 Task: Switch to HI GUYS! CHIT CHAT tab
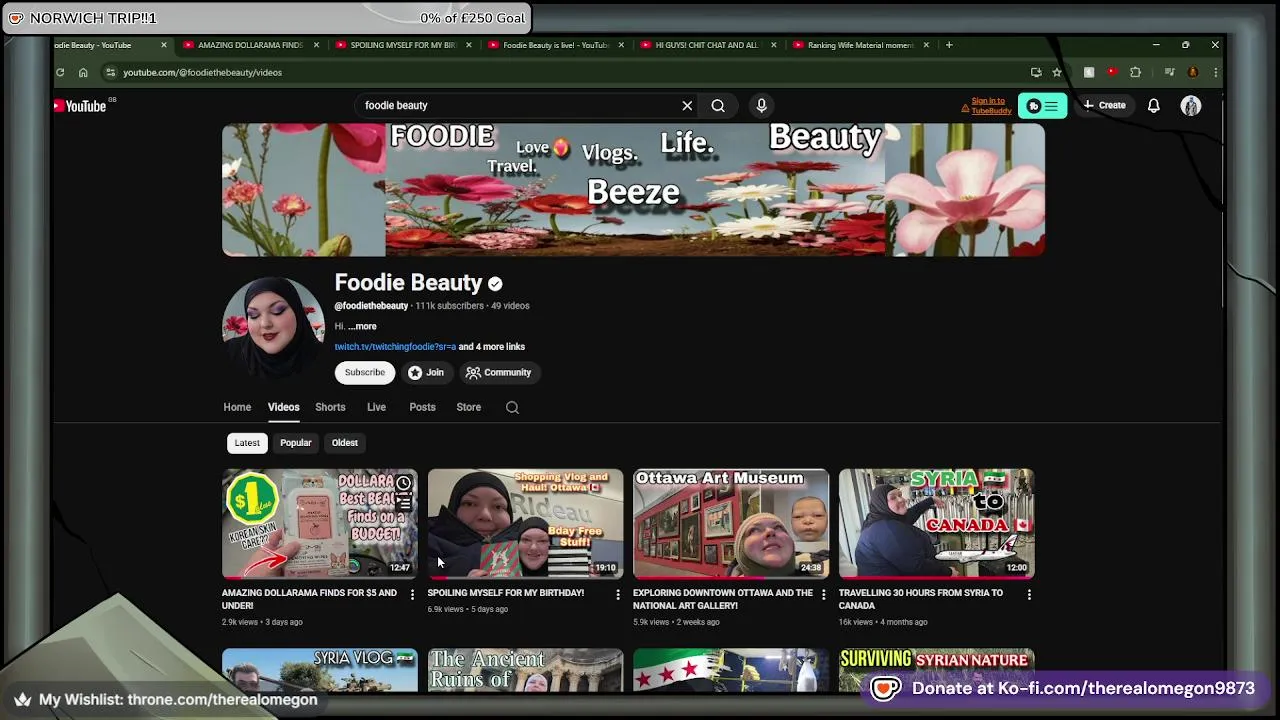pyautogui.click(x=707, y=45)
